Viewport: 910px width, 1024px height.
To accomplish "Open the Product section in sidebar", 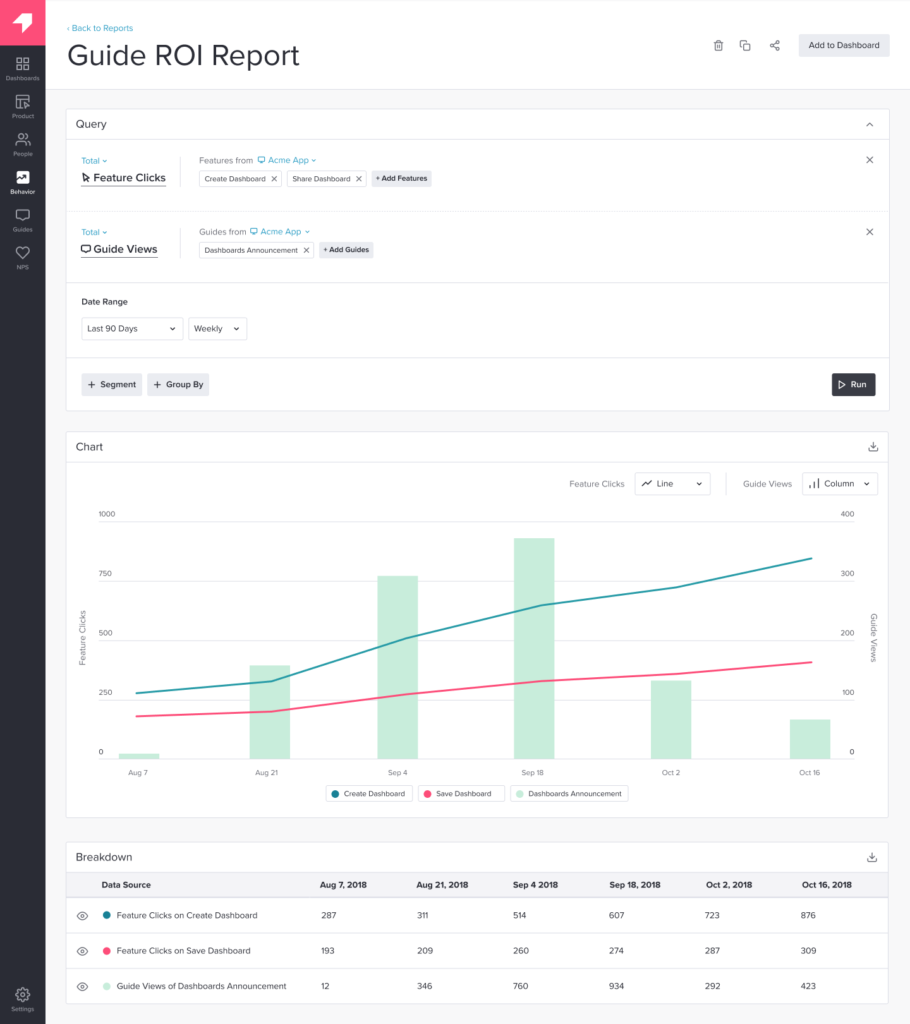I will (22, 106).
